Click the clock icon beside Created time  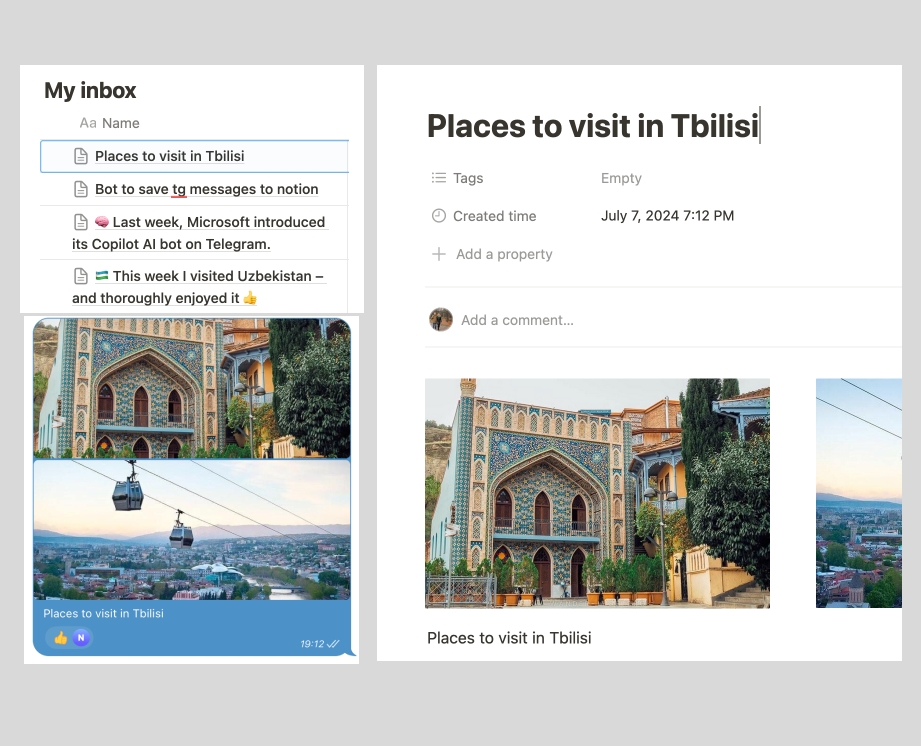[438, 216]
